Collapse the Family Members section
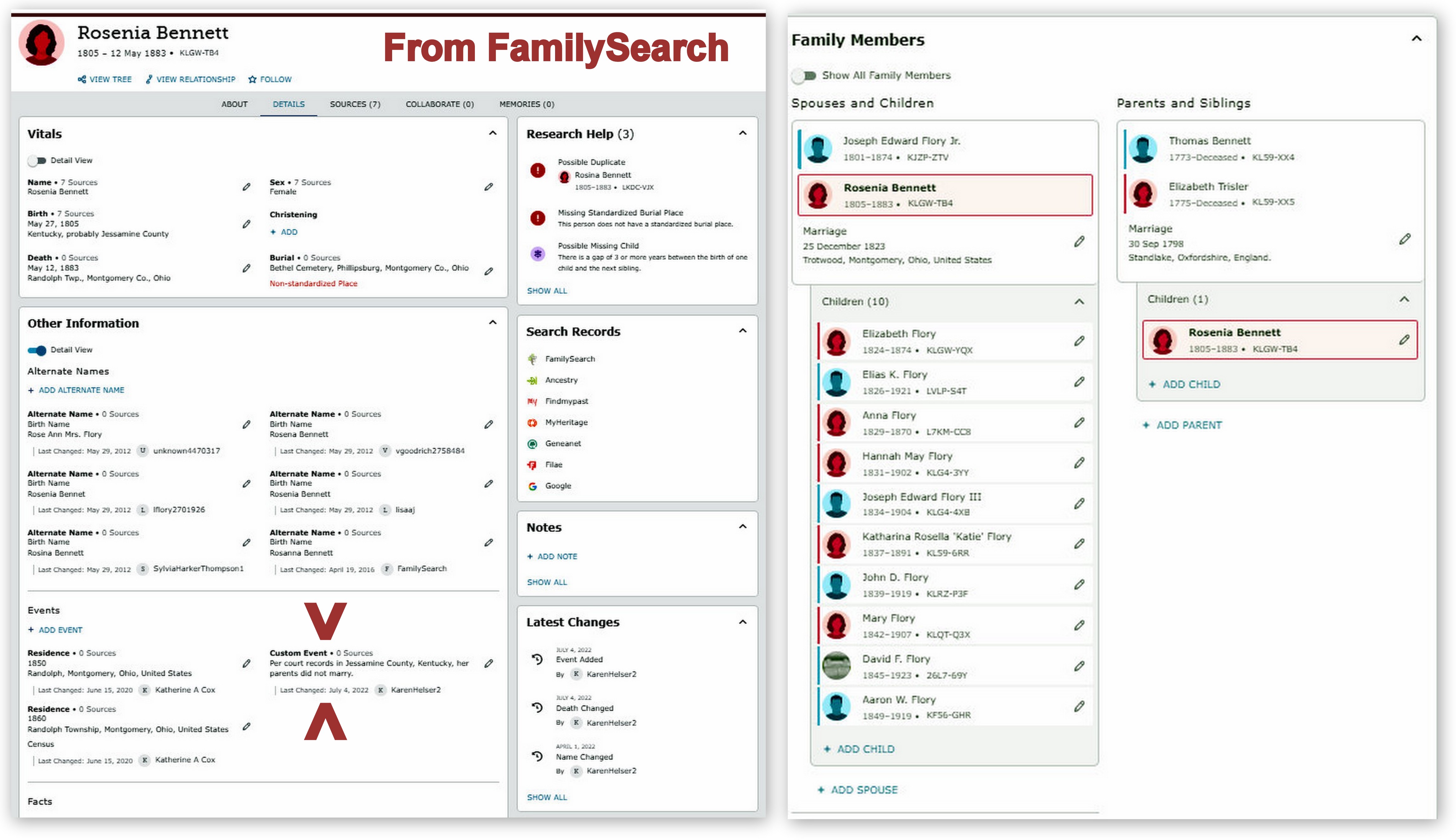The image size is (1456, 840). click(1416, 39)
